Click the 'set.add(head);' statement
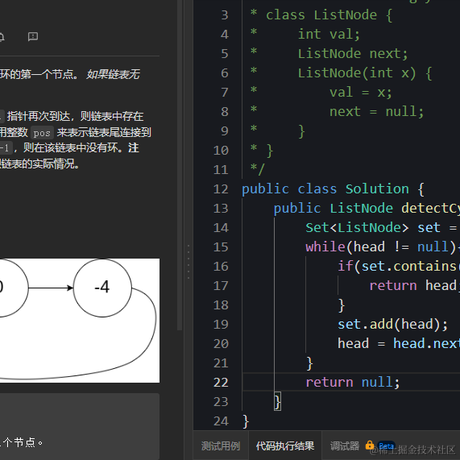Image resolution: width=460 pixels, height=460 pixels. 393,324
